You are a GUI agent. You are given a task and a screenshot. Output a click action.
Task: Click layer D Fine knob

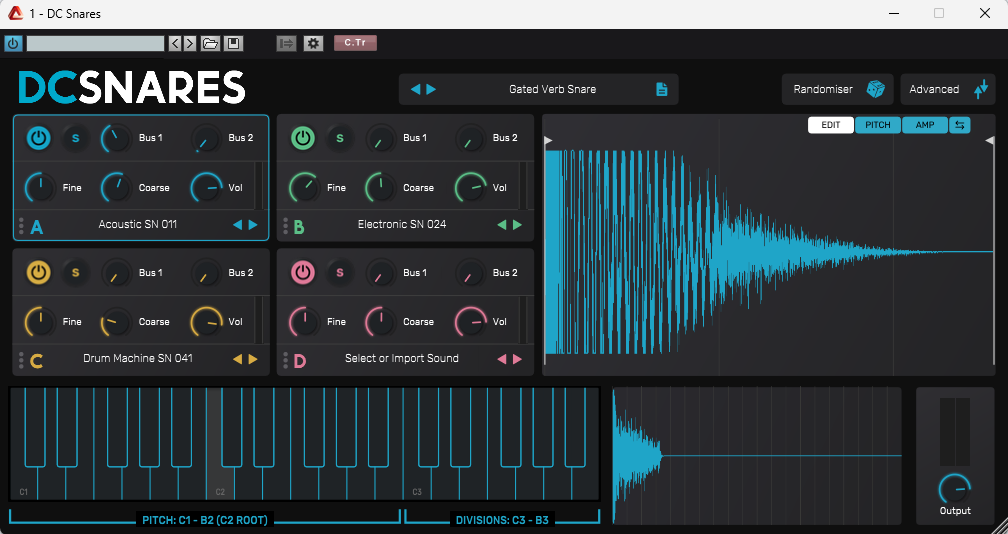(x=305, y=321)
